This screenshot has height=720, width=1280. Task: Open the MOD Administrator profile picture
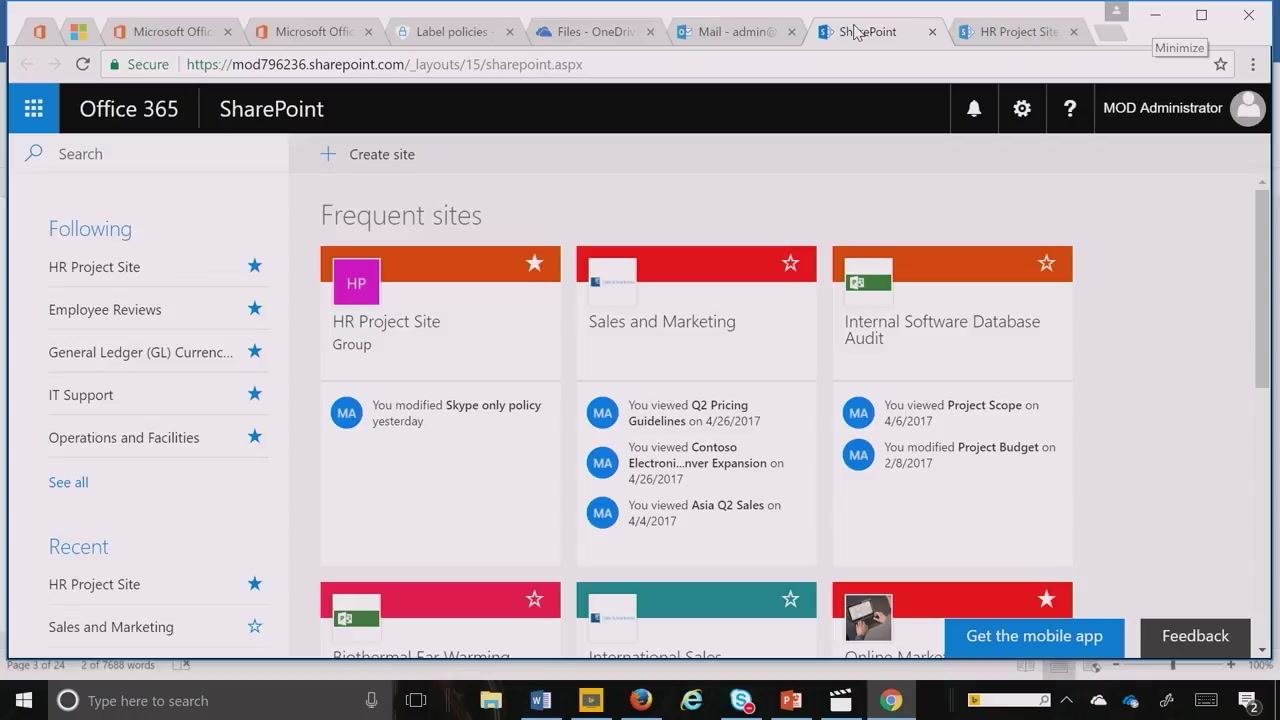click(1247, 108)
